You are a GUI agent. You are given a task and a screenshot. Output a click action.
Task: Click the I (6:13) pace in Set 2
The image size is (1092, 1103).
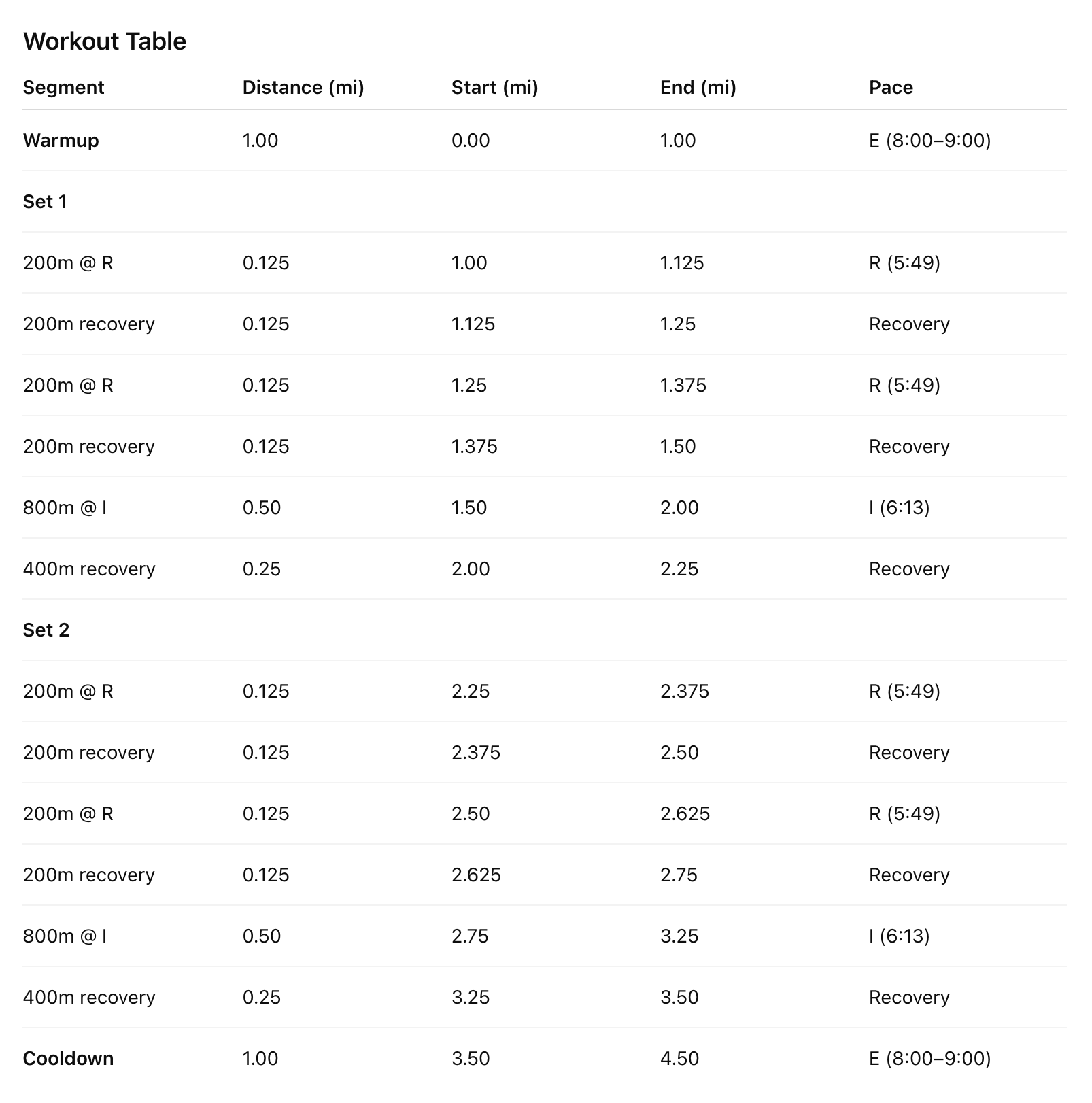tap(899, 936)
